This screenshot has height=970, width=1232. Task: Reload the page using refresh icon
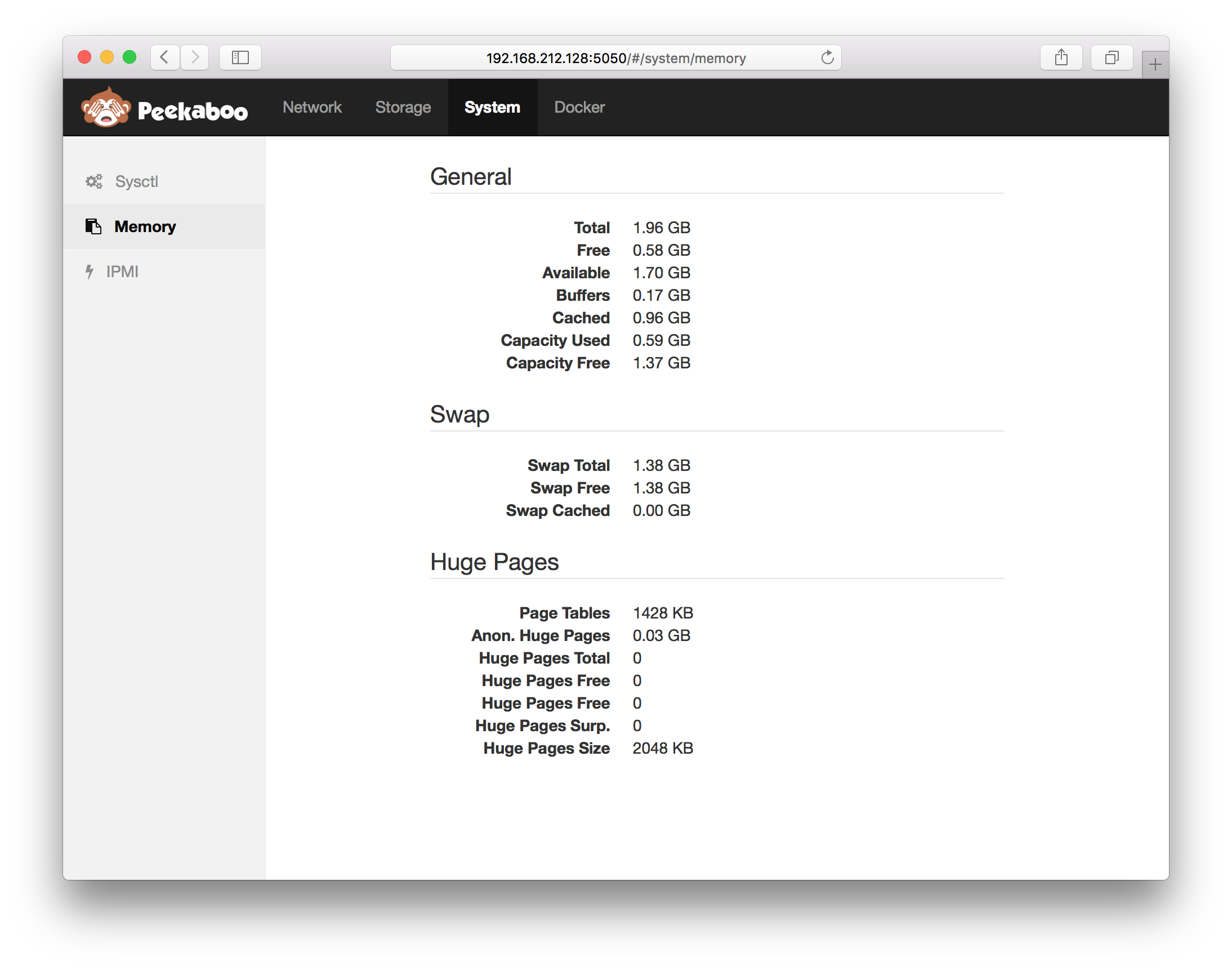pos(827,58)
